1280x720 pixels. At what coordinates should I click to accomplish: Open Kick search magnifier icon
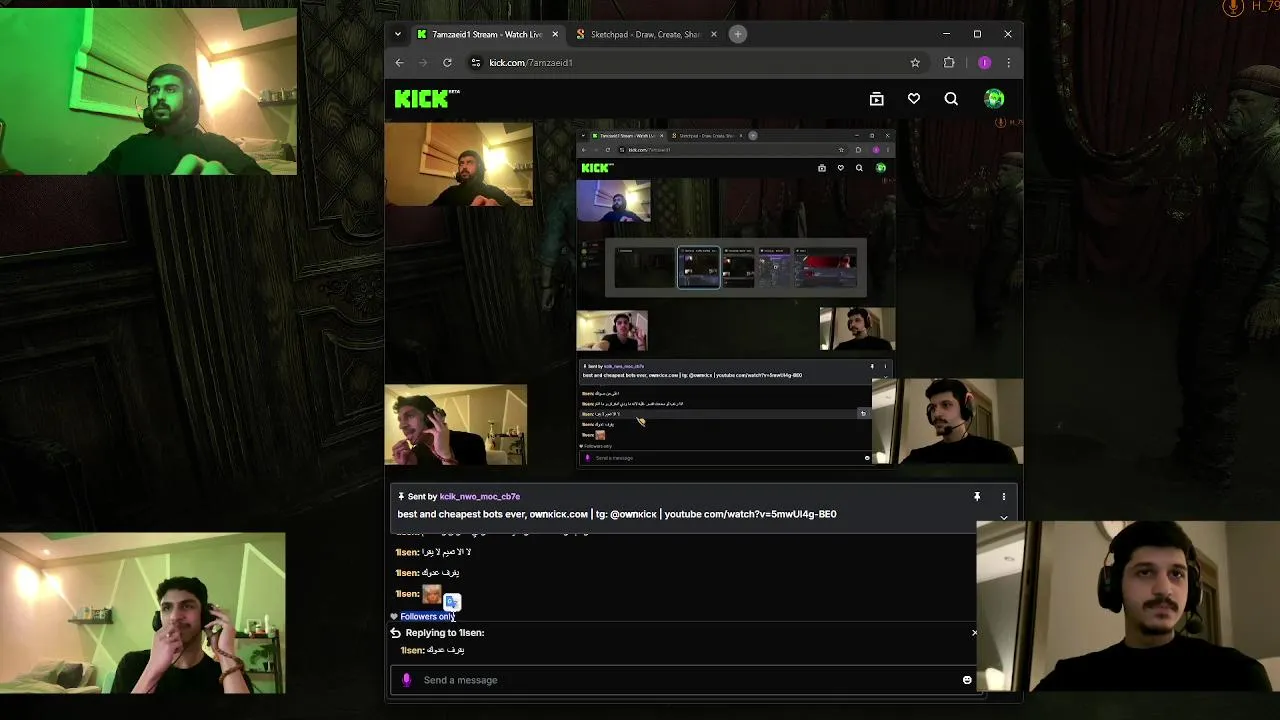tap(951, 99)
